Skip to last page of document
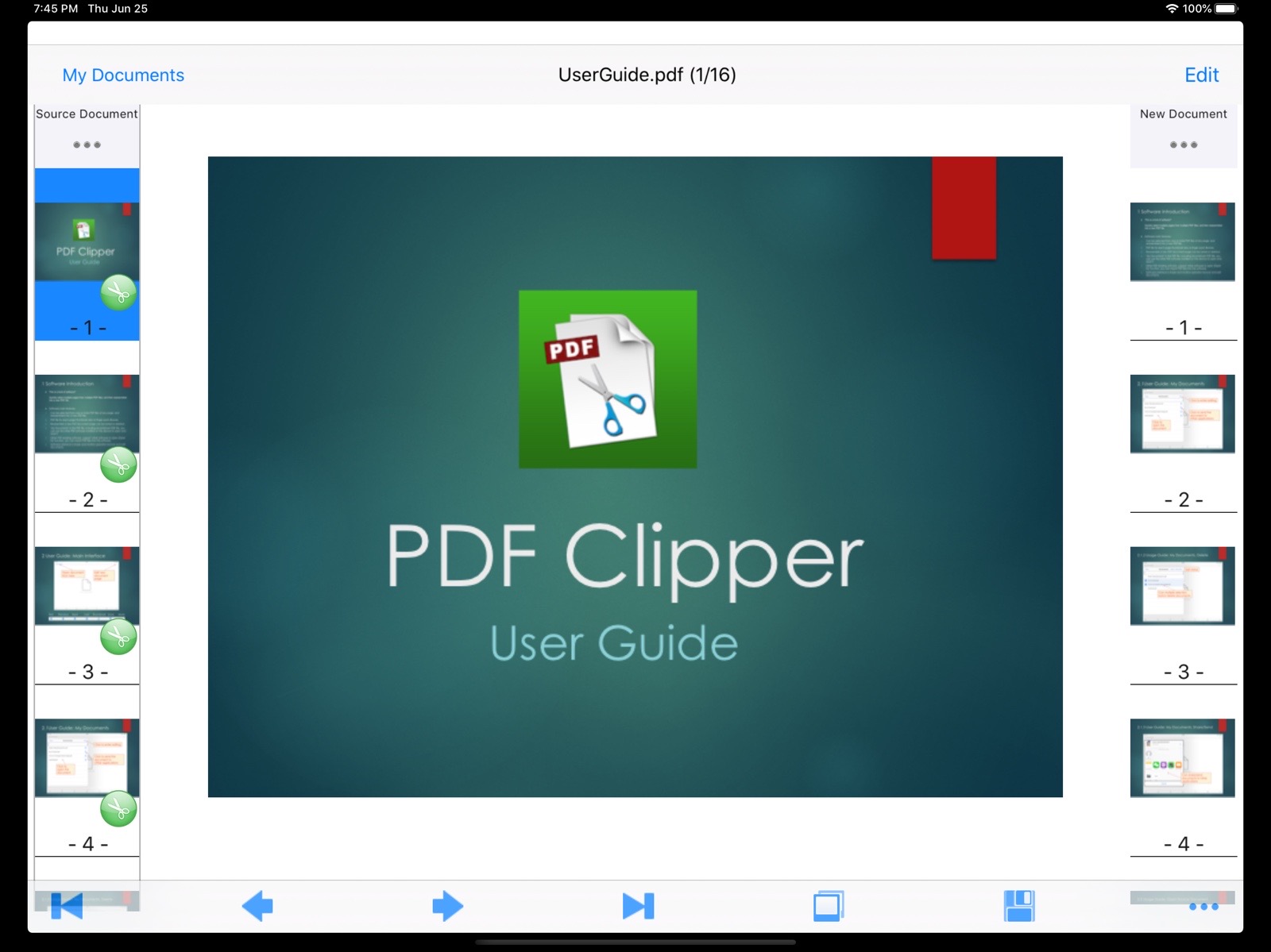The width and height of the screenshot is (1271, 952). tap(638, 906)
